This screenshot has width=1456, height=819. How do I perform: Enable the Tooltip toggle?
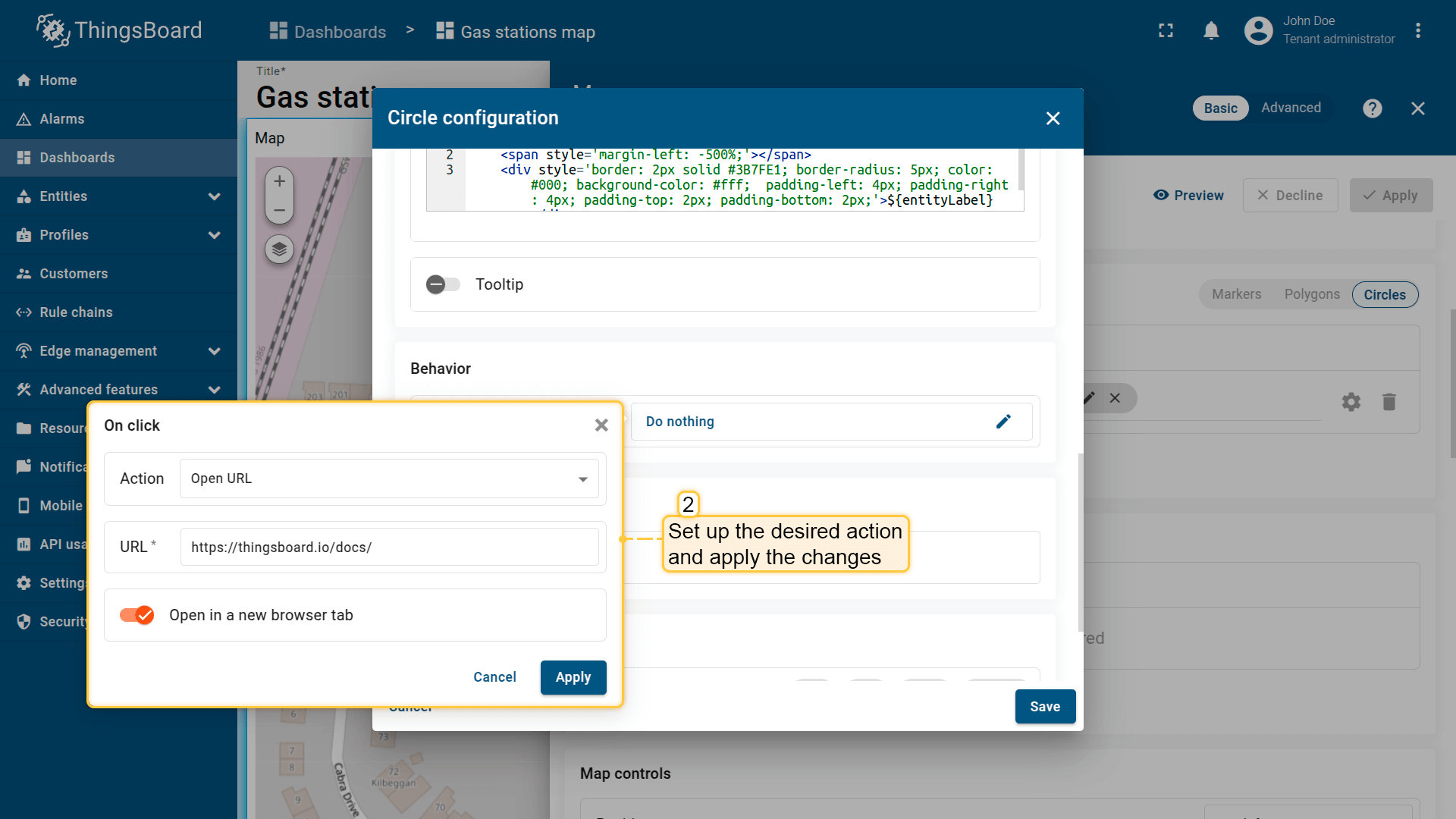[443, 284]
